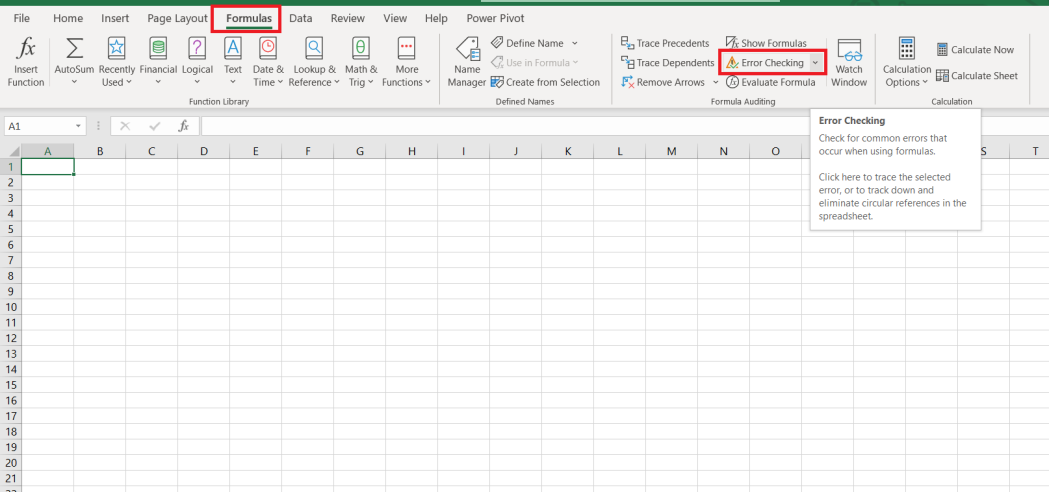This screenshot has width=1049, height=492.
Task: Toggle Show Formulas
Action: 766,43
